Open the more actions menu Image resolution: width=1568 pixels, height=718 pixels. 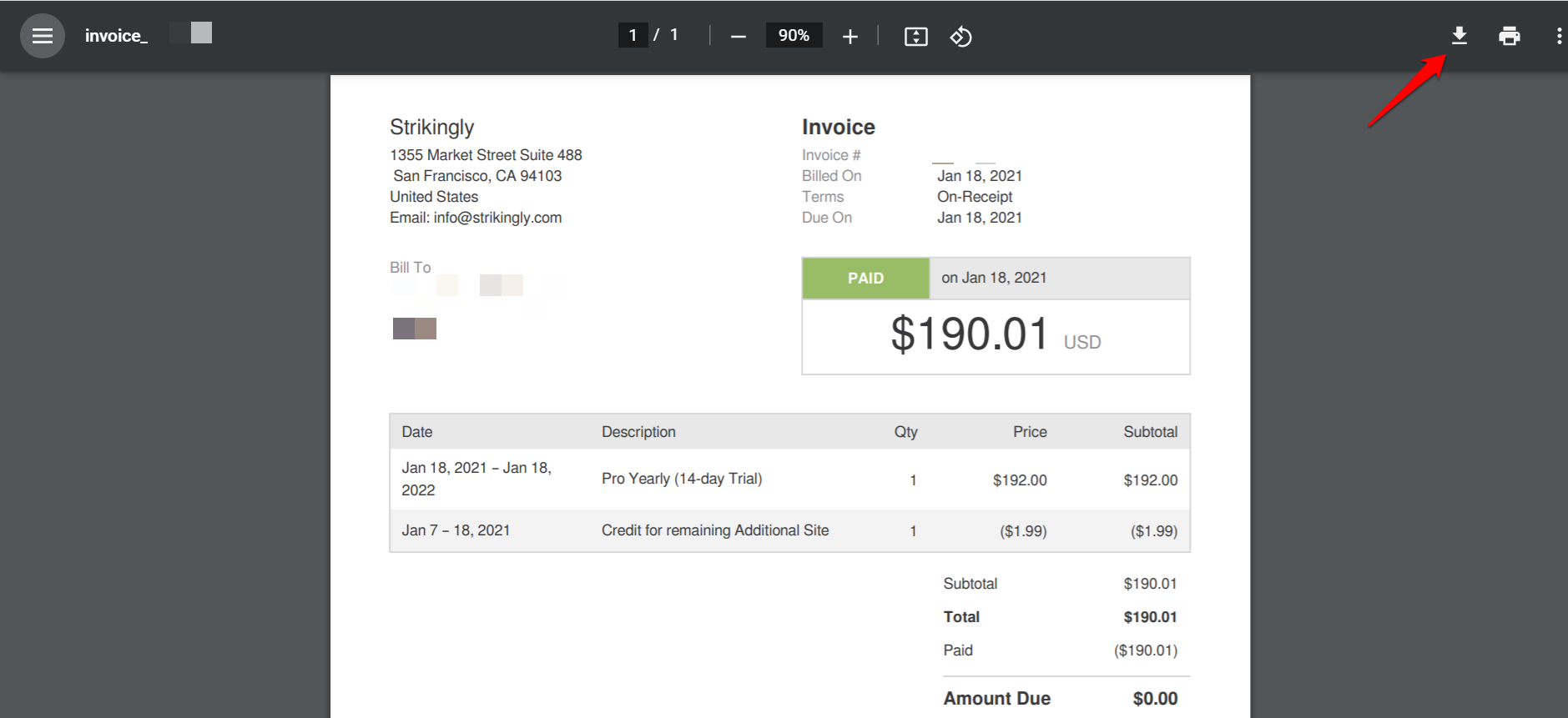tap(1559, 36)
